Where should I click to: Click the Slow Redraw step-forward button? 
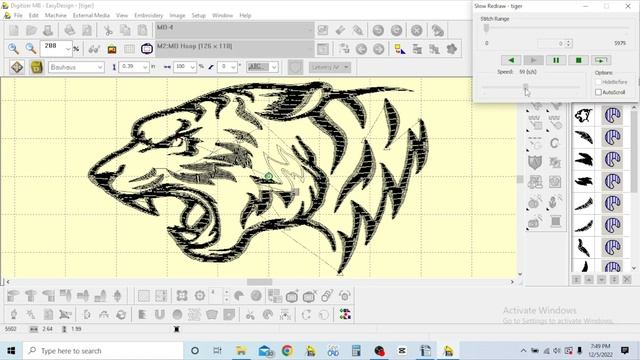[x=601, y=60]
